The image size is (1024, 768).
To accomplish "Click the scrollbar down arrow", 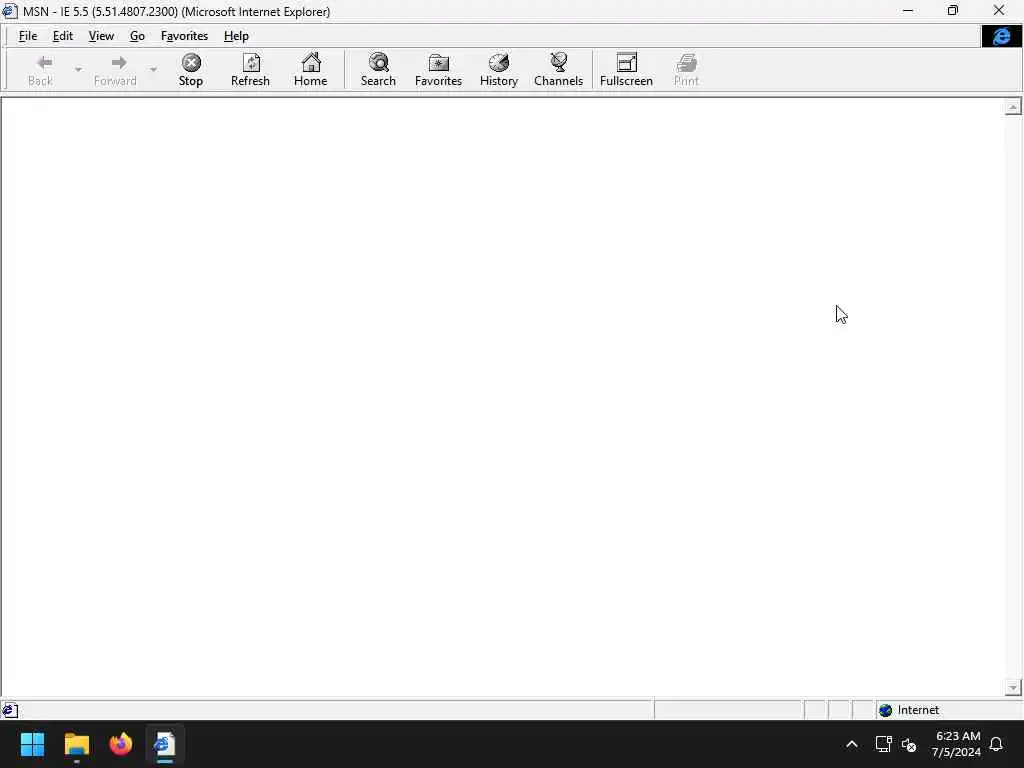I will [1013, 687].
